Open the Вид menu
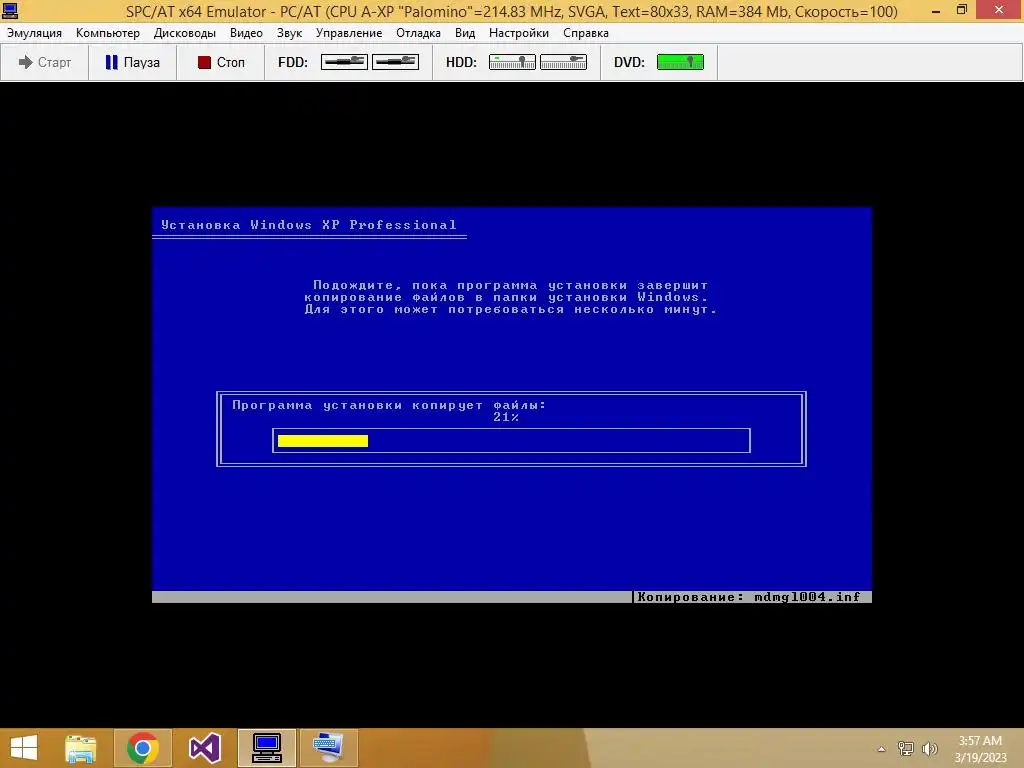The width and height of the screenshot is (1024, 768). tap(465, 33)
